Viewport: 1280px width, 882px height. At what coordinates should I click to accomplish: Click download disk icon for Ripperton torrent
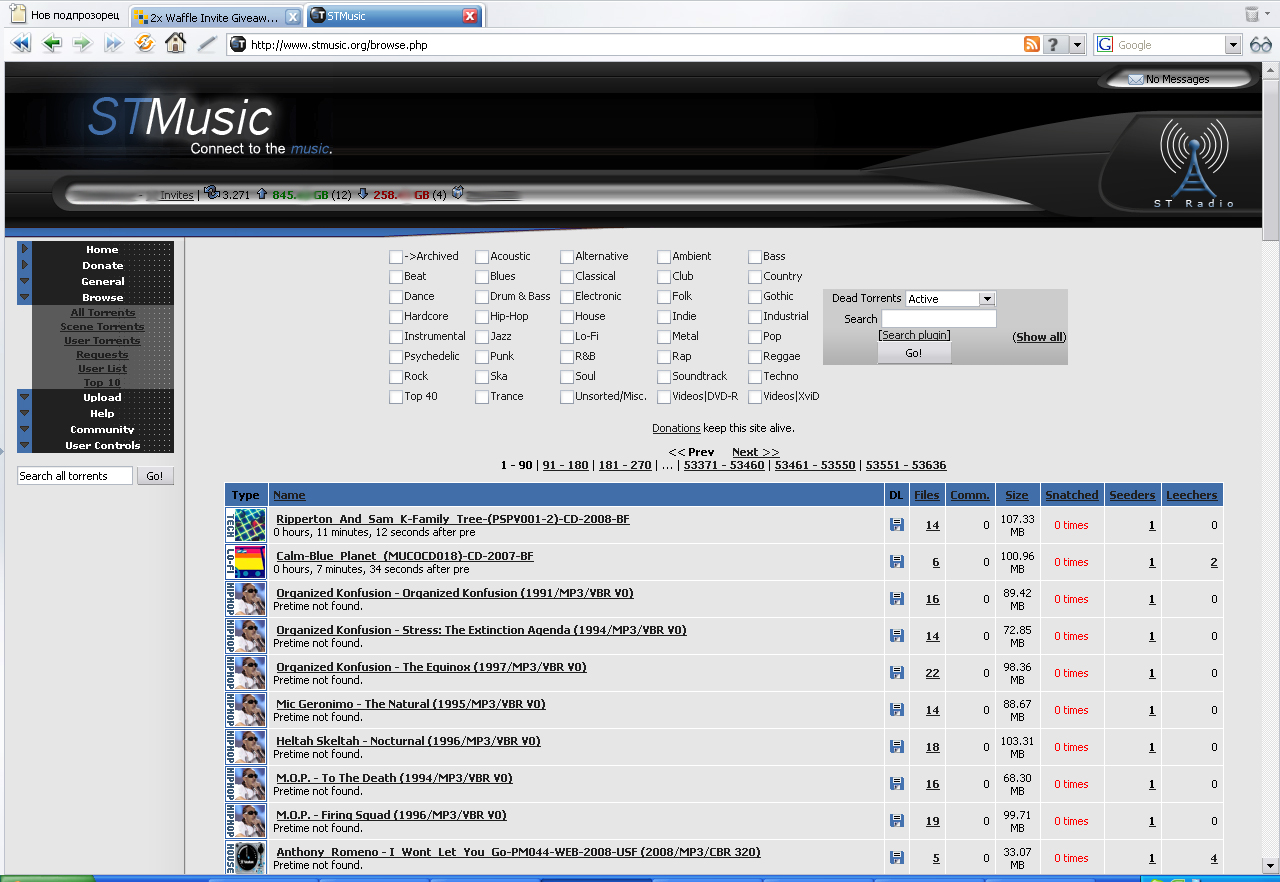click(897, 525)
